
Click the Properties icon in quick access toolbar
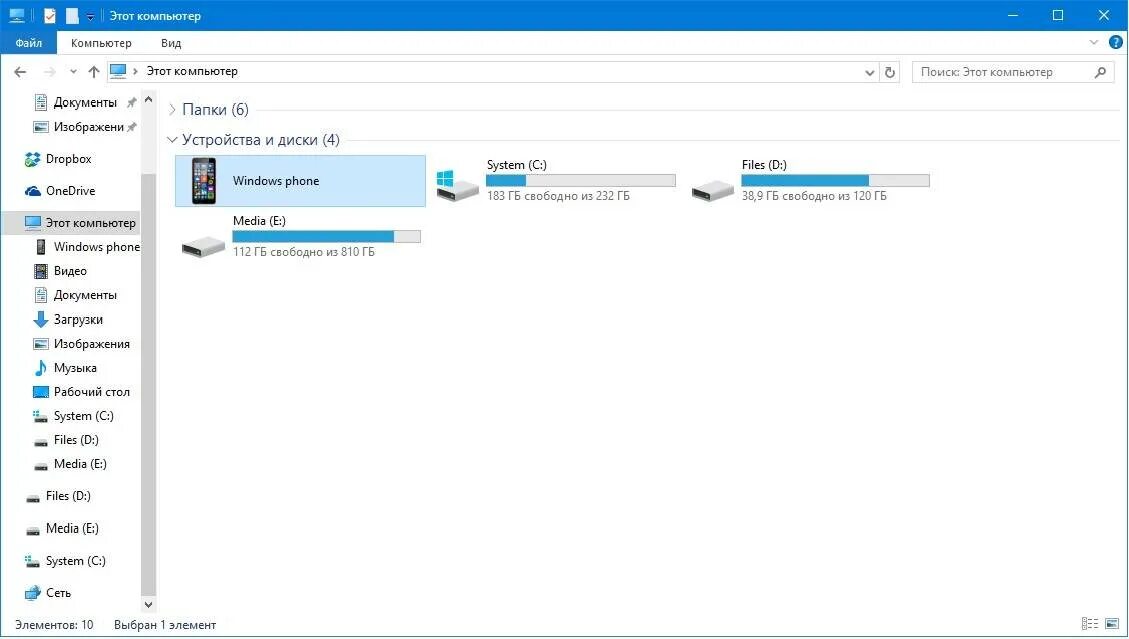[50, 15]
